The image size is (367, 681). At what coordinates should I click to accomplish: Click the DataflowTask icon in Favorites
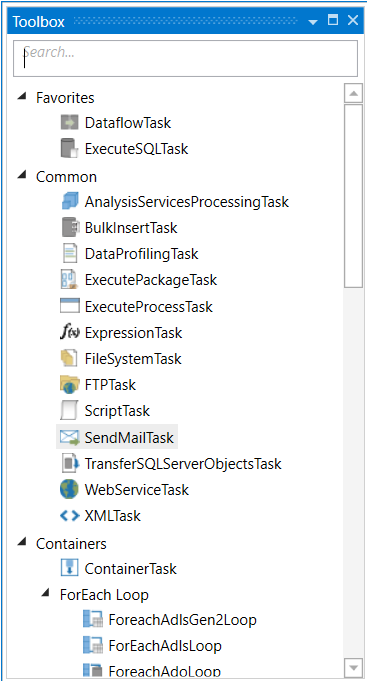point(69,122)
